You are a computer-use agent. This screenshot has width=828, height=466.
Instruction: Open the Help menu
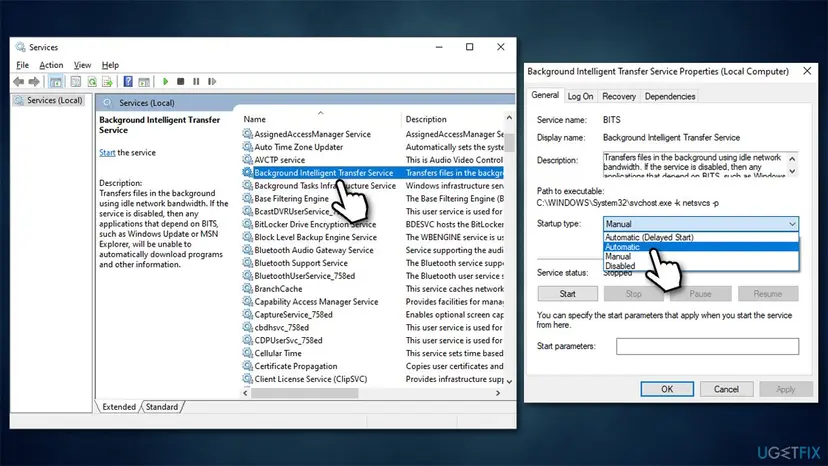click(x=110, y=65)
